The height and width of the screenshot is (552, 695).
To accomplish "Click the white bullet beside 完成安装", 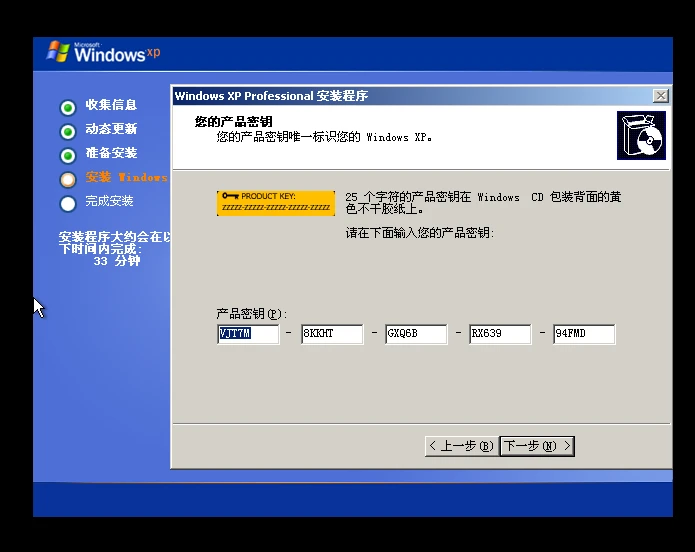I will (x=68, y=204).
